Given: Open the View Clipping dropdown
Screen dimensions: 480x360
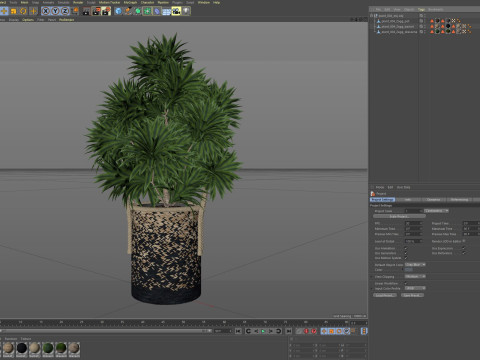Looking at the screenshot, I should click(415, 276).
